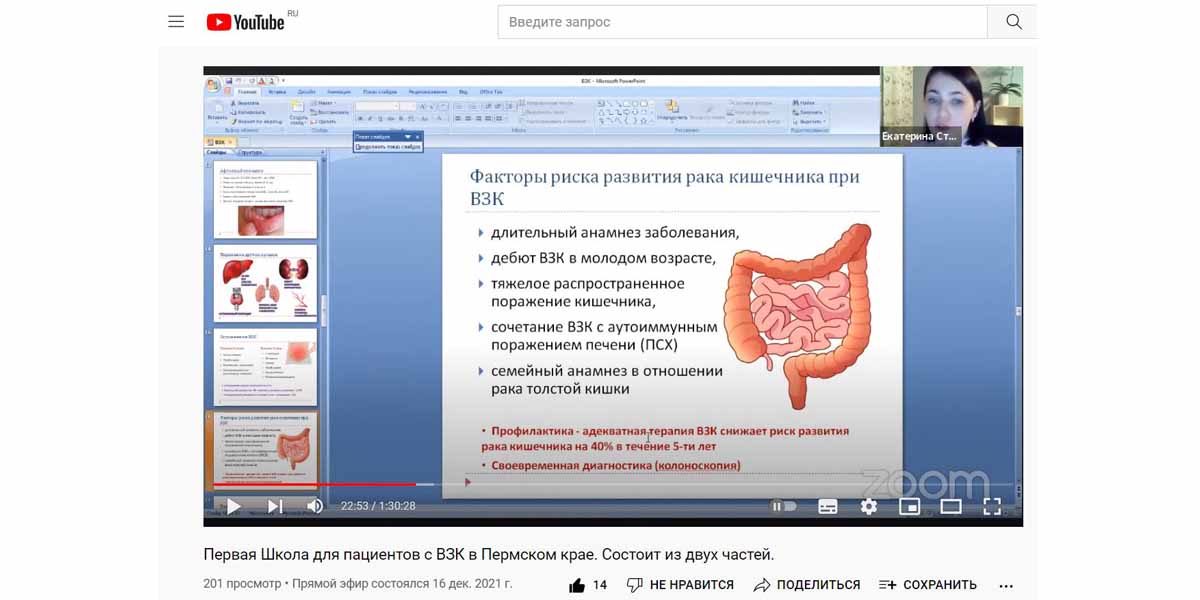1200x600 pixels.
Task: Toggle the autoplay switch in player
Action: (x=783, y=506)
